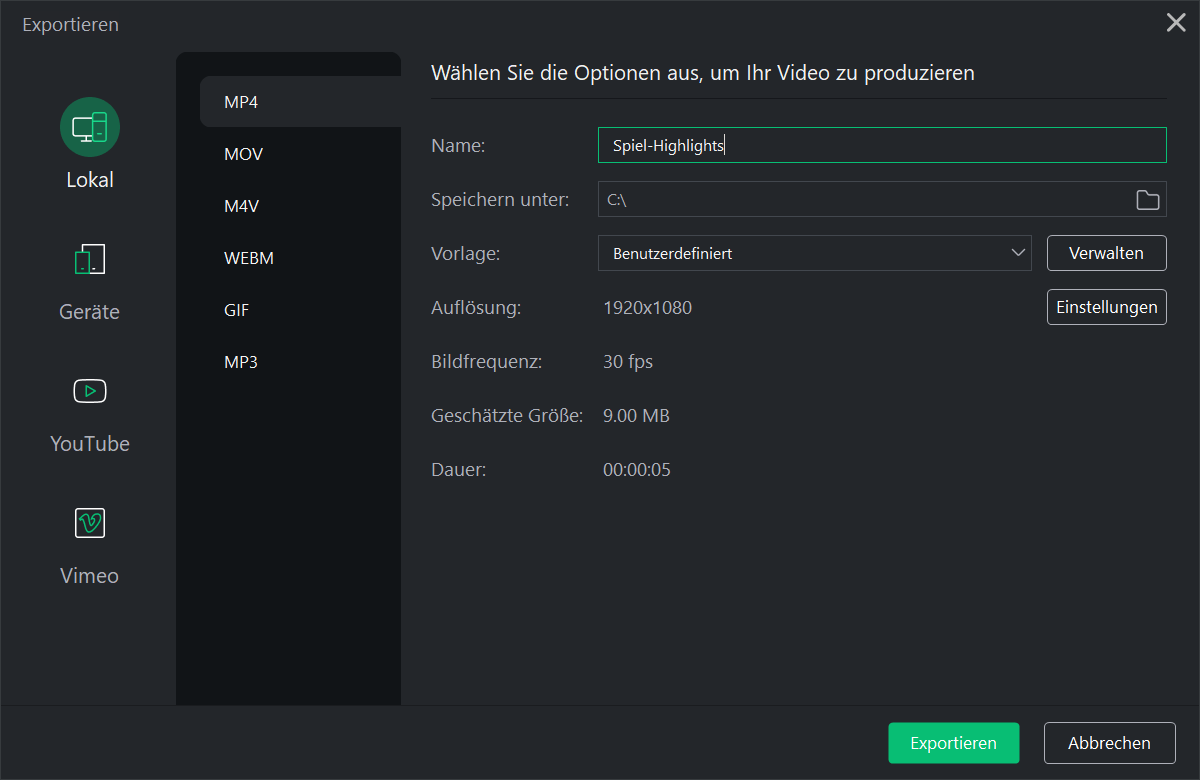Open the Vorlage dropdown
The image size is (1200, 780).
click(x=814, y=253)
